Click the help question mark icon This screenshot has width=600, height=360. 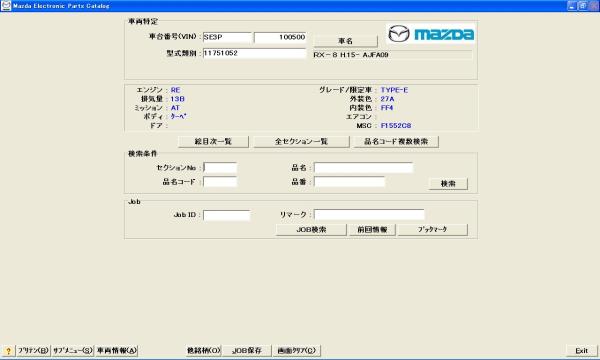coord(8,350)
